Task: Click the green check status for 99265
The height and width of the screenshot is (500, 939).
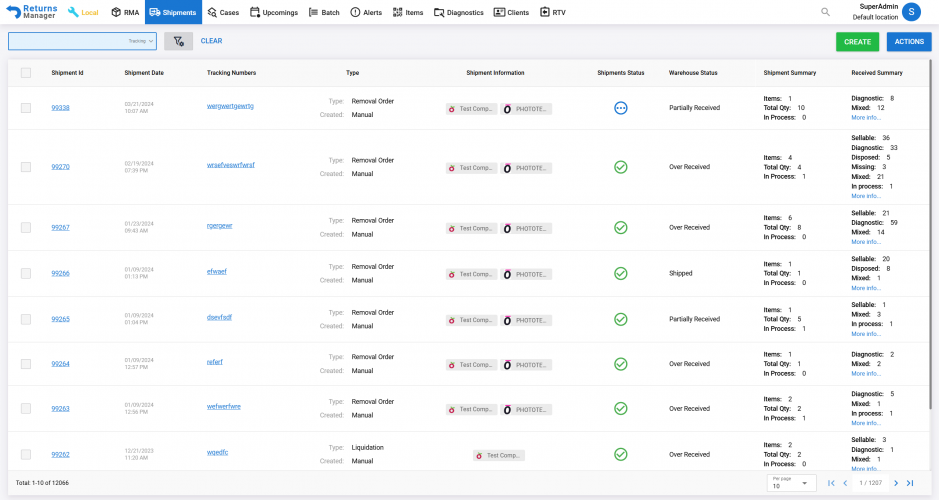Action: click(620, 319)
